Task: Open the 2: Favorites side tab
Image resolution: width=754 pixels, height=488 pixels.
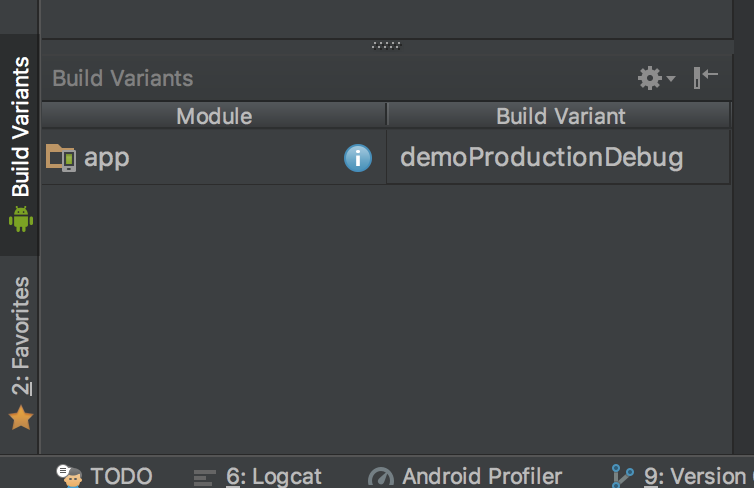Action: coord(20,336)
